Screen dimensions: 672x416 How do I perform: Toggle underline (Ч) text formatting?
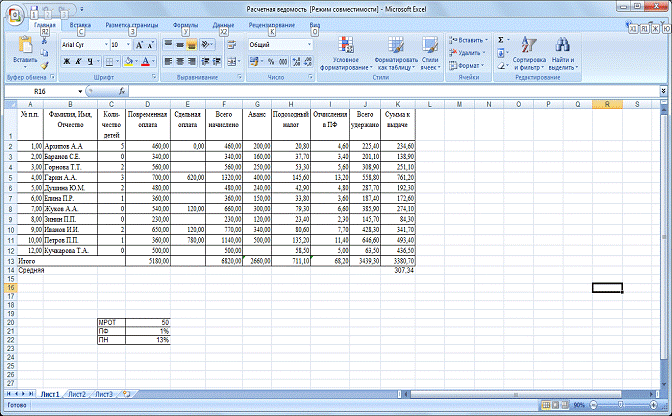(89, 61)
